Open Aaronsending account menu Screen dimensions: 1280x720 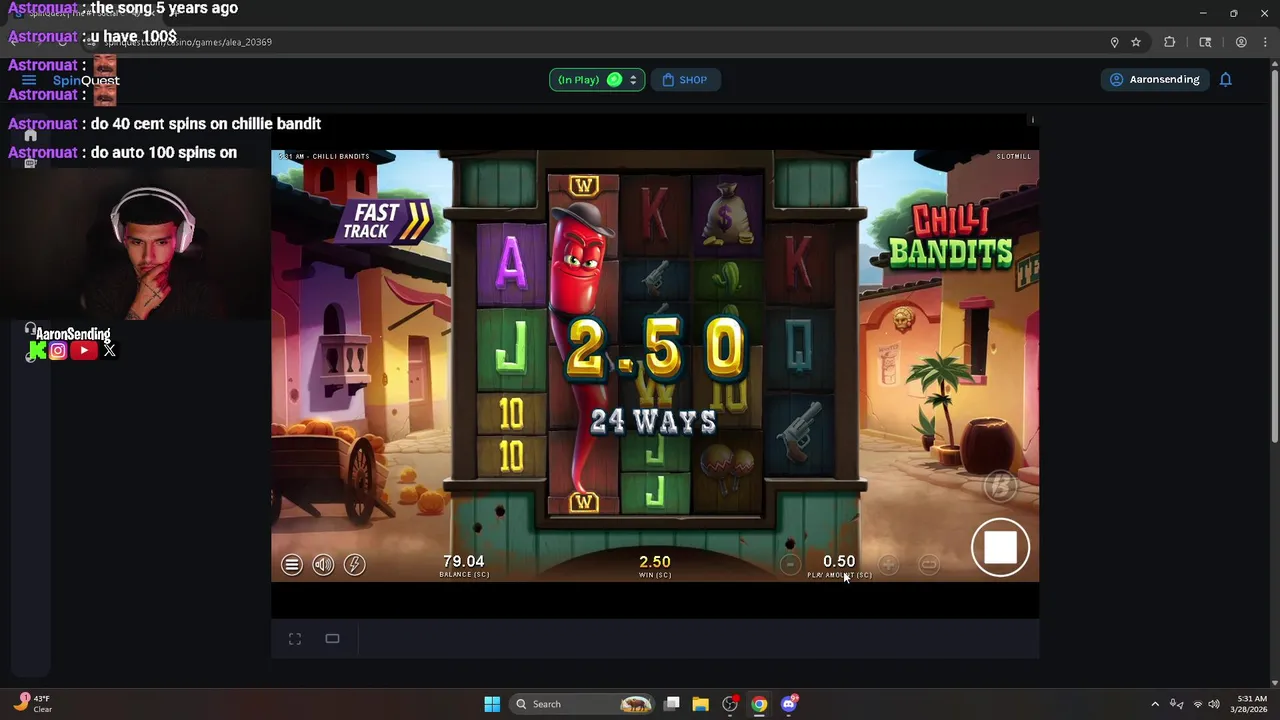click(1154, 80)
